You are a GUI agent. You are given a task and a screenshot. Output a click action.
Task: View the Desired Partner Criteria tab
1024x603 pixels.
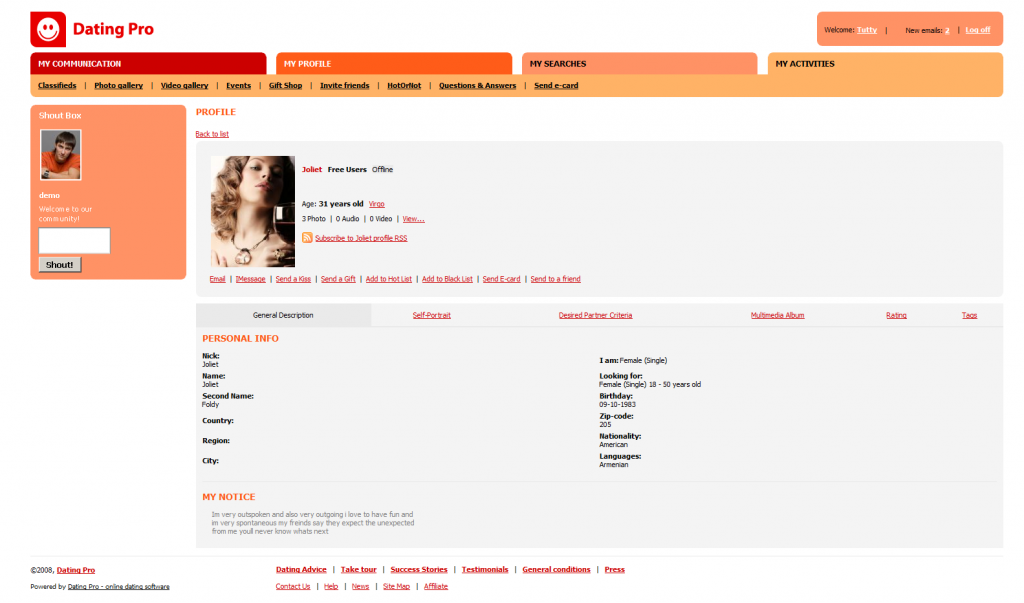point(596,314)
